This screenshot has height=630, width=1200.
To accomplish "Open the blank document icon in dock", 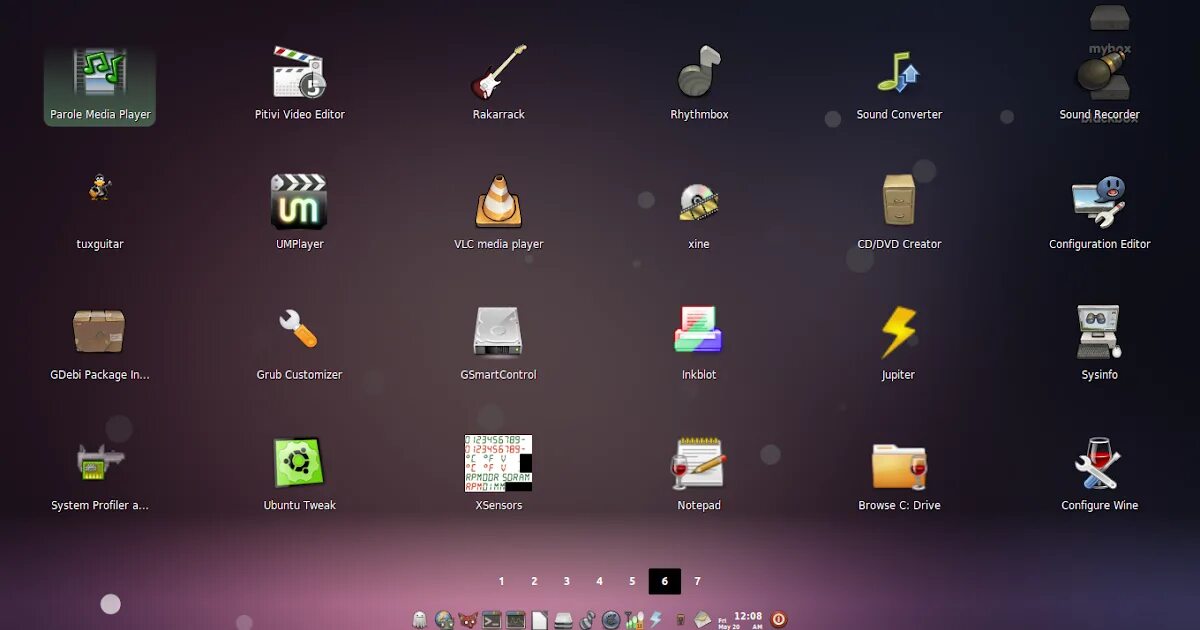I will (x=539, y=620).
